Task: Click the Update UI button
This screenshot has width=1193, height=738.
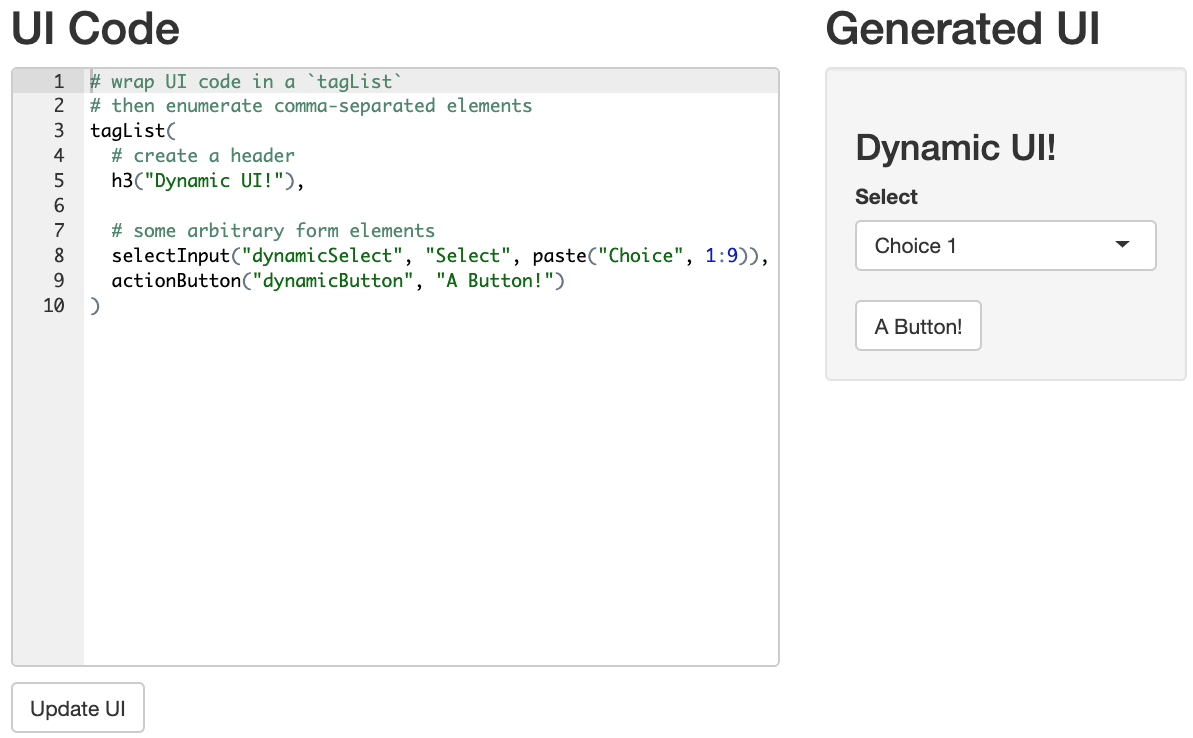Action: pyautogui.click(x=78, y=709)
